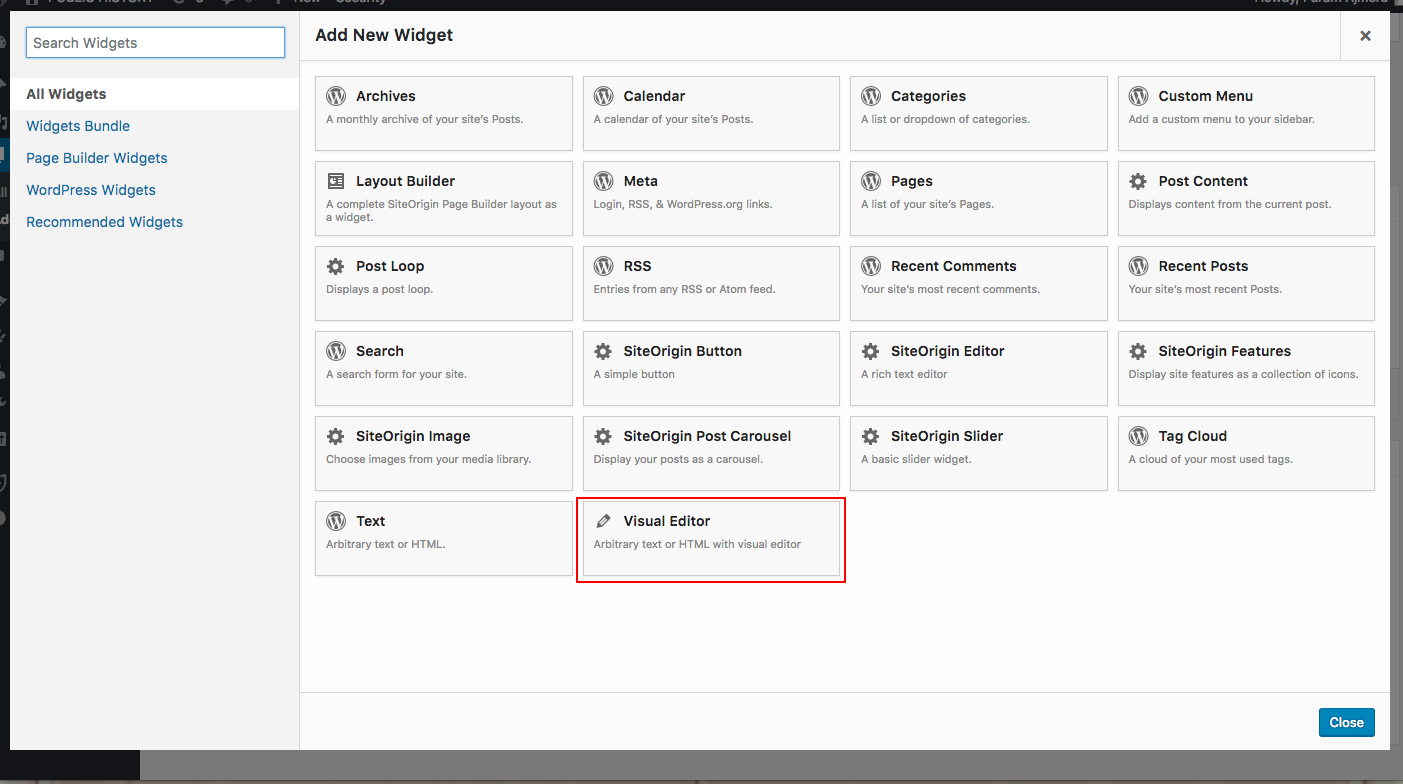Pick the Recent Comments widget title
This screenshot has height=784, width=1403.
pos(954,266)
